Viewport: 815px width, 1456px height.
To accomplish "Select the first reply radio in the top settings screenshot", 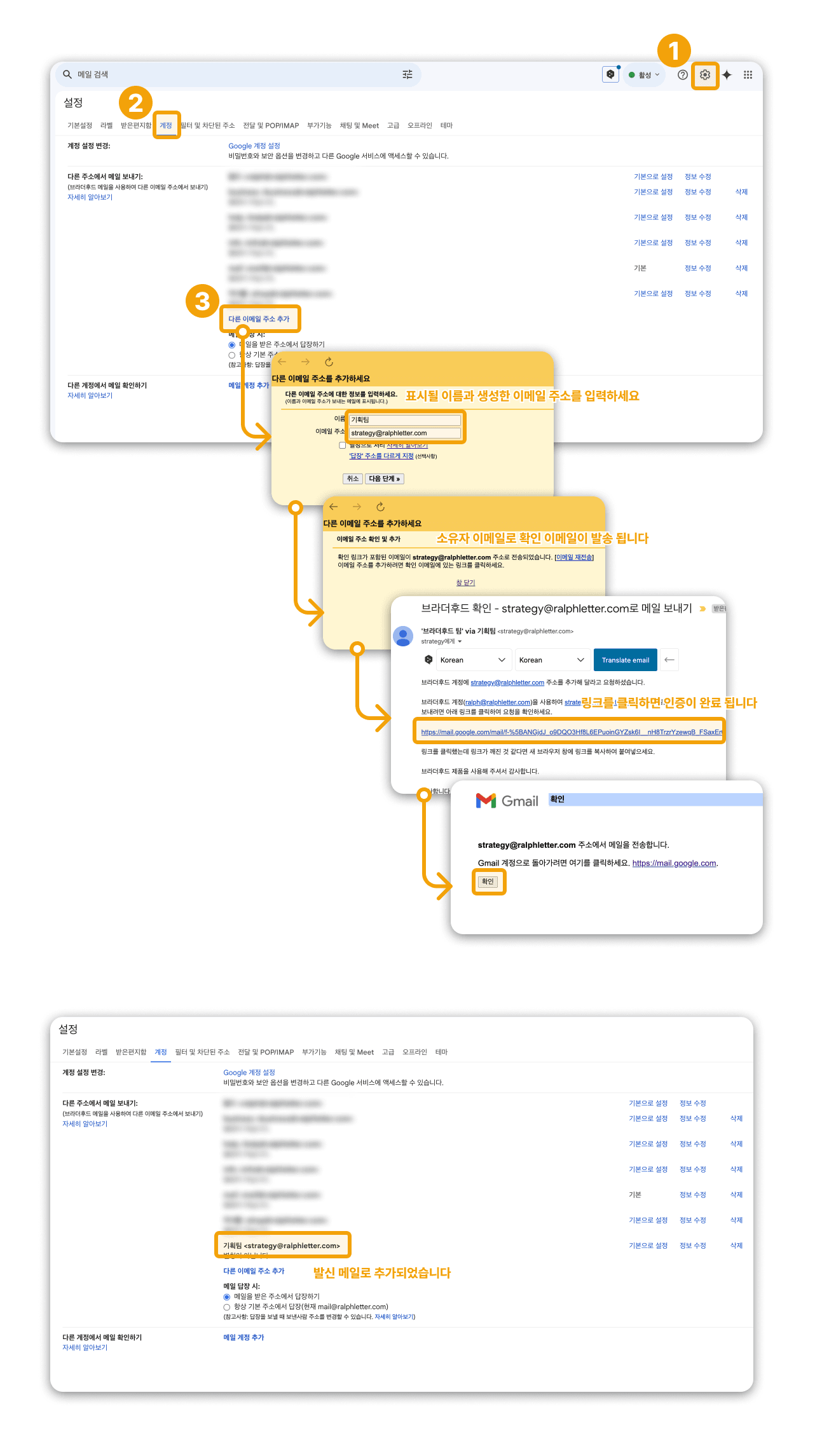I will tap(232, 344).
